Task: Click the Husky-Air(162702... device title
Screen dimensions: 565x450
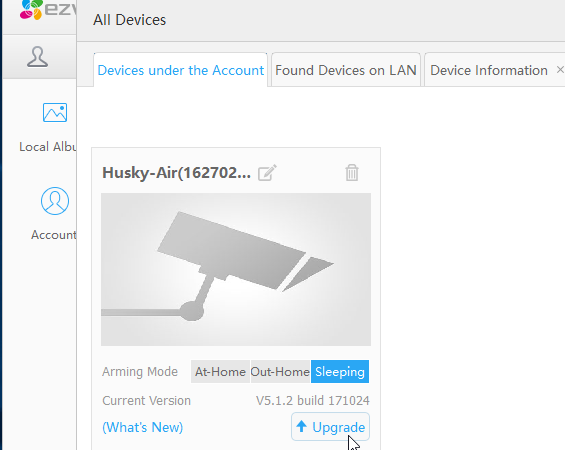Action: point(177,173)
